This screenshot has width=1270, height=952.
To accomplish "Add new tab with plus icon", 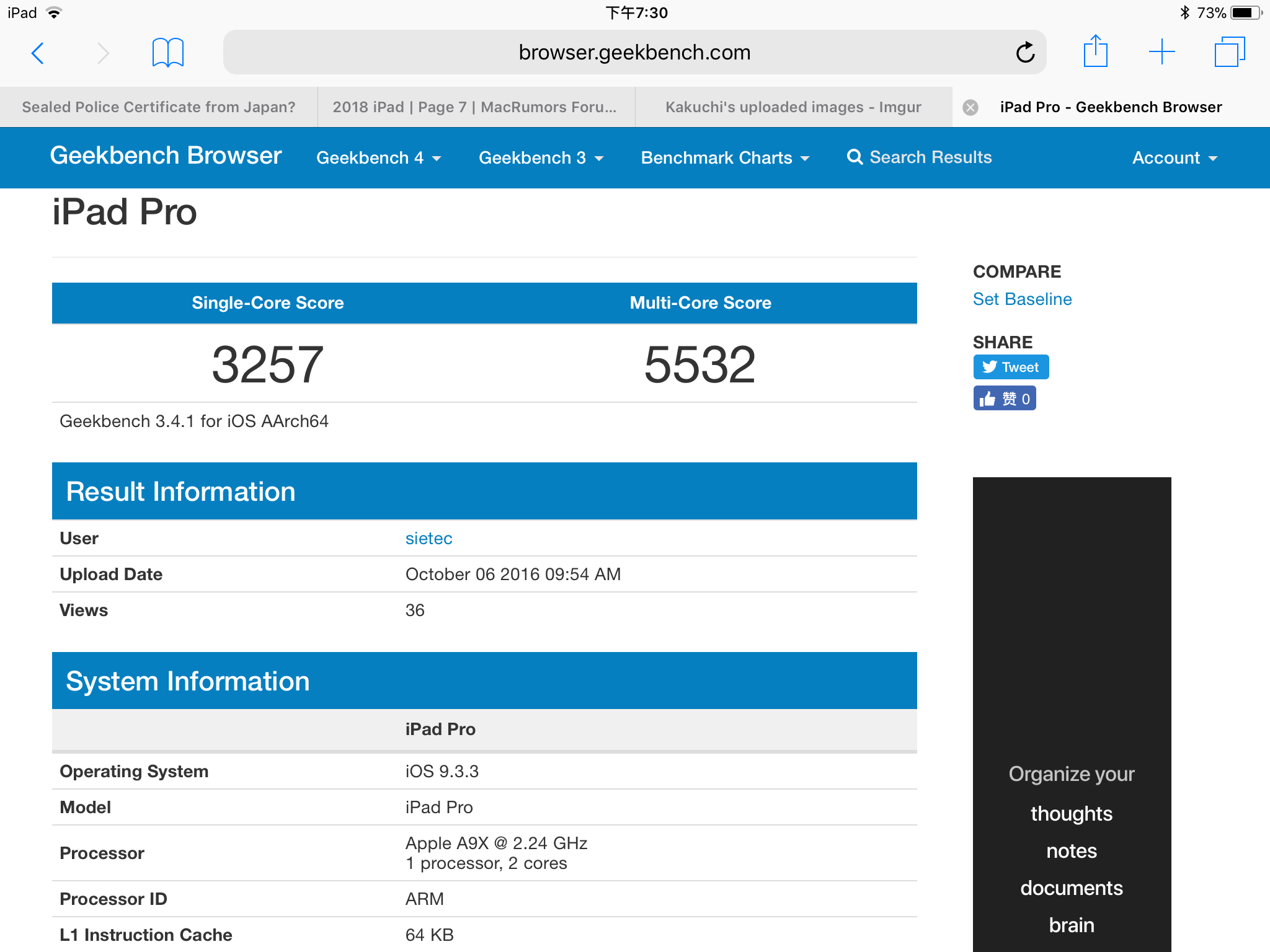I will click(x=1161, y=52).
